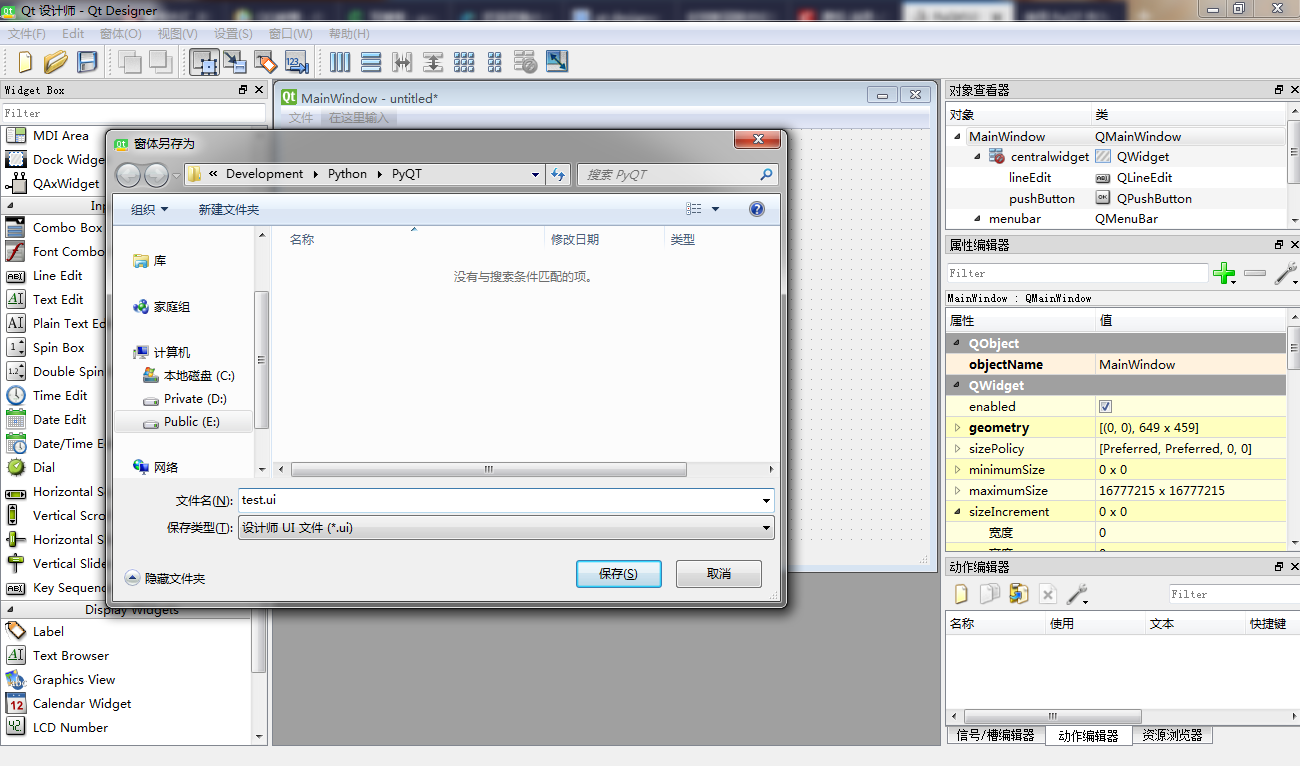Viewport: 1300px width, 766px height.
Task: Apply the Lay Out Vertically icon
Action: [371, 62]
